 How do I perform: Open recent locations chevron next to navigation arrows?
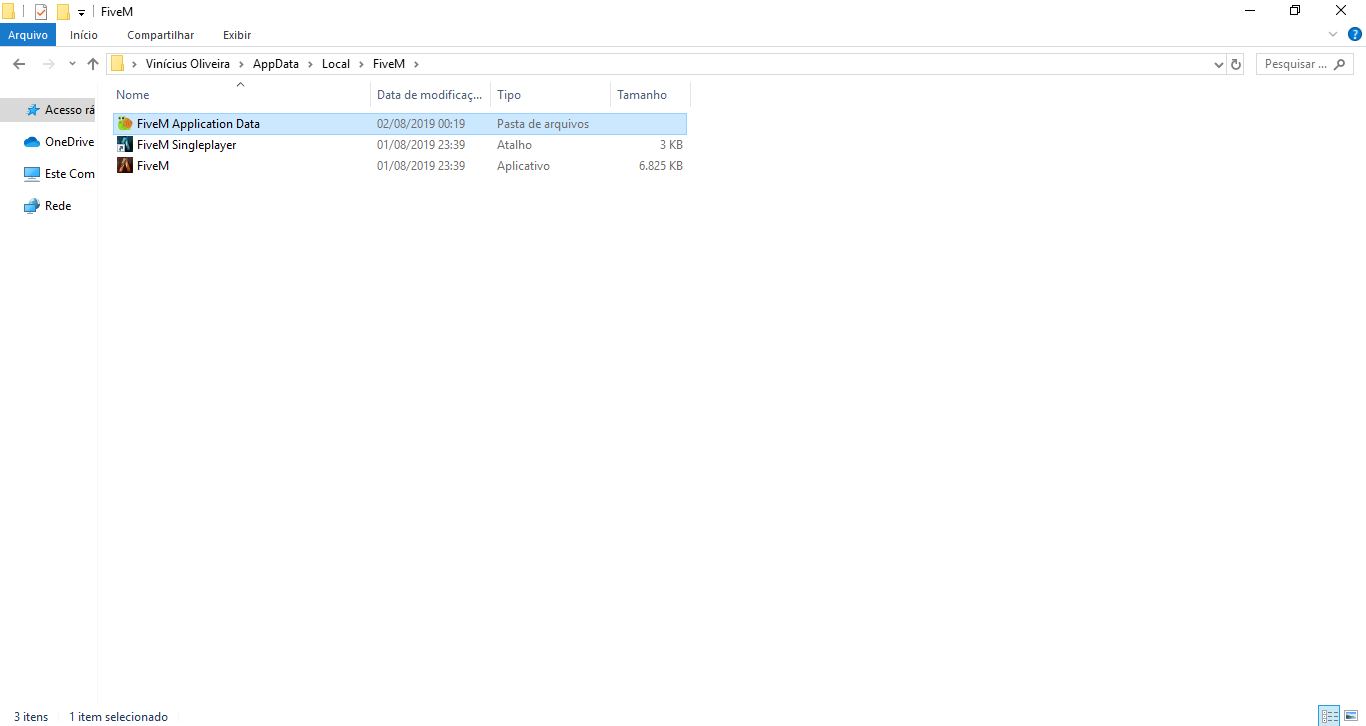point(71,63)
